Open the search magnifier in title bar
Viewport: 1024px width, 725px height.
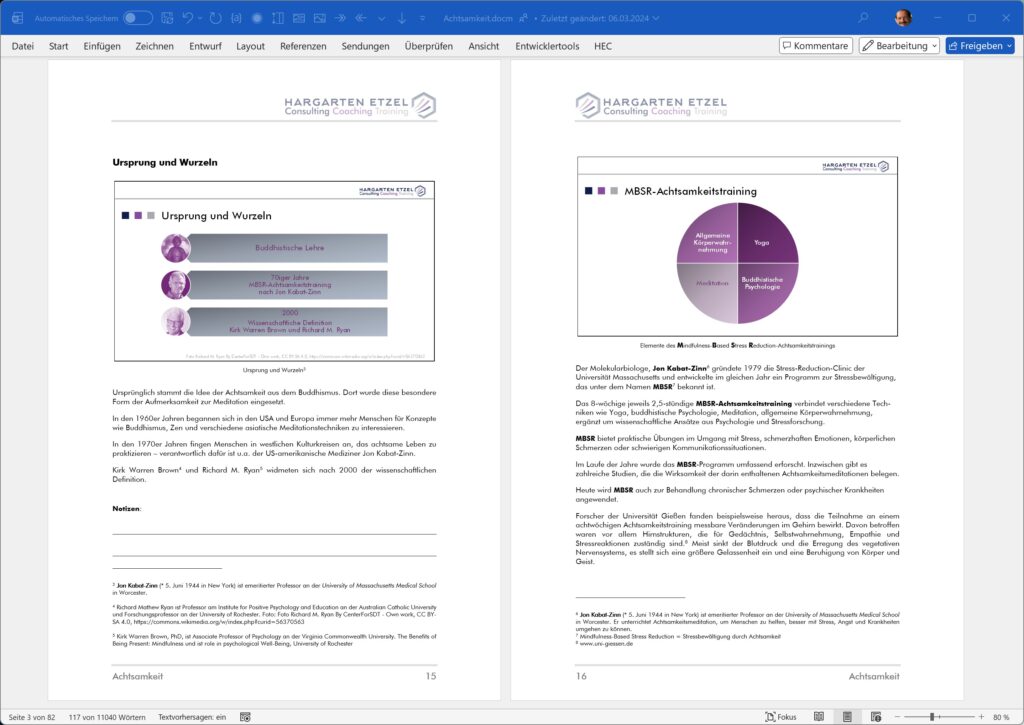[x=862, y=18]
